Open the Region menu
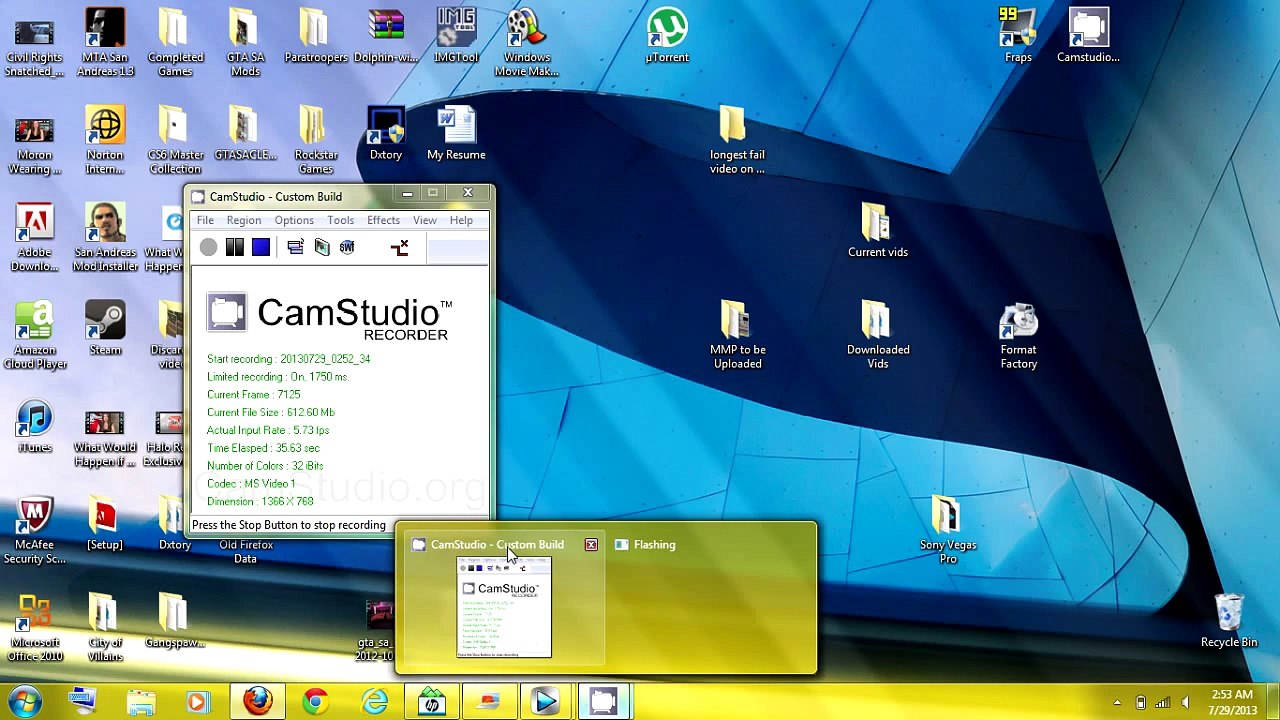The image size is (1280, 720). point(243,220)
